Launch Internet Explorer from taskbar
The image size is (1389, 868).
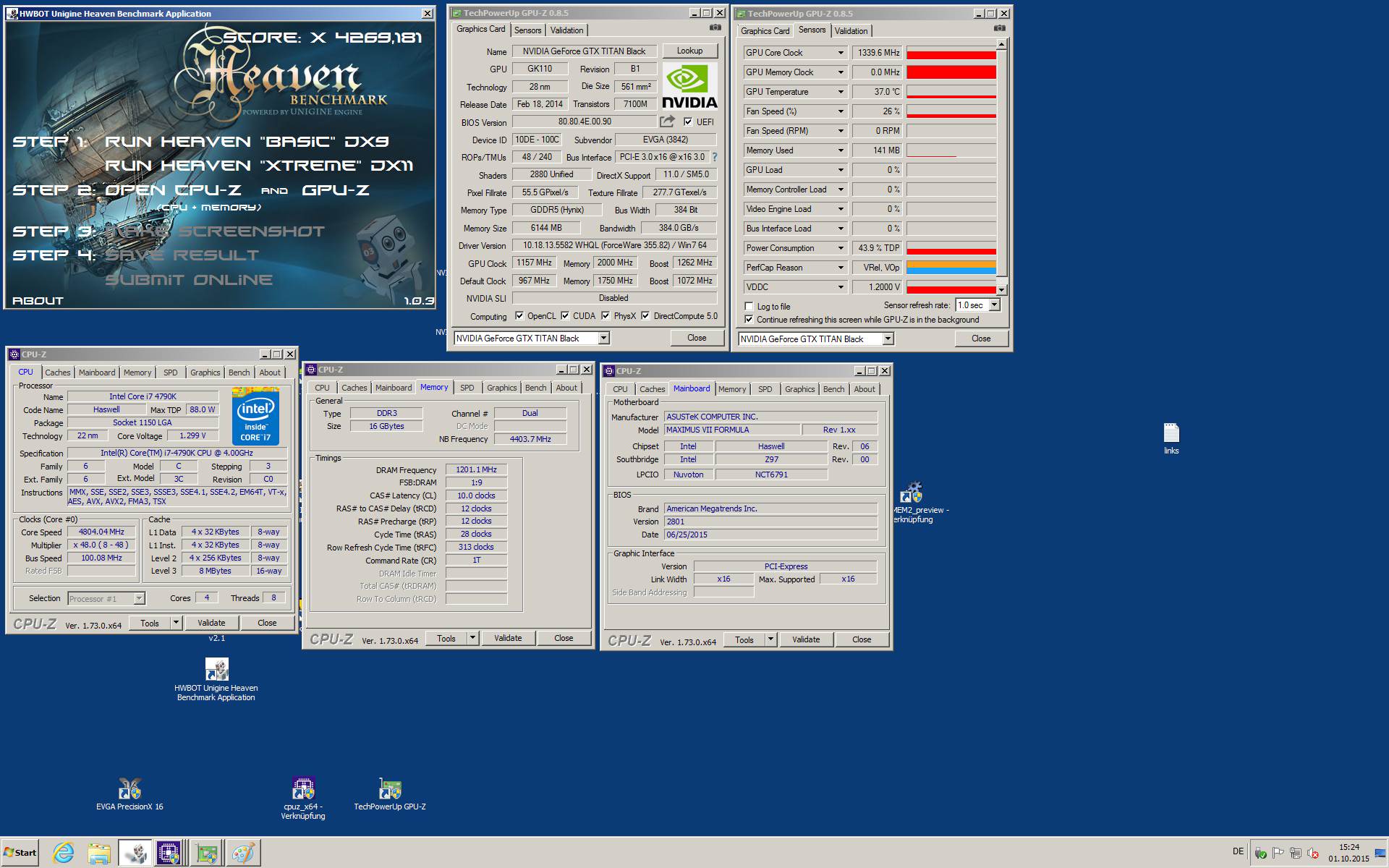click(64, 853)
